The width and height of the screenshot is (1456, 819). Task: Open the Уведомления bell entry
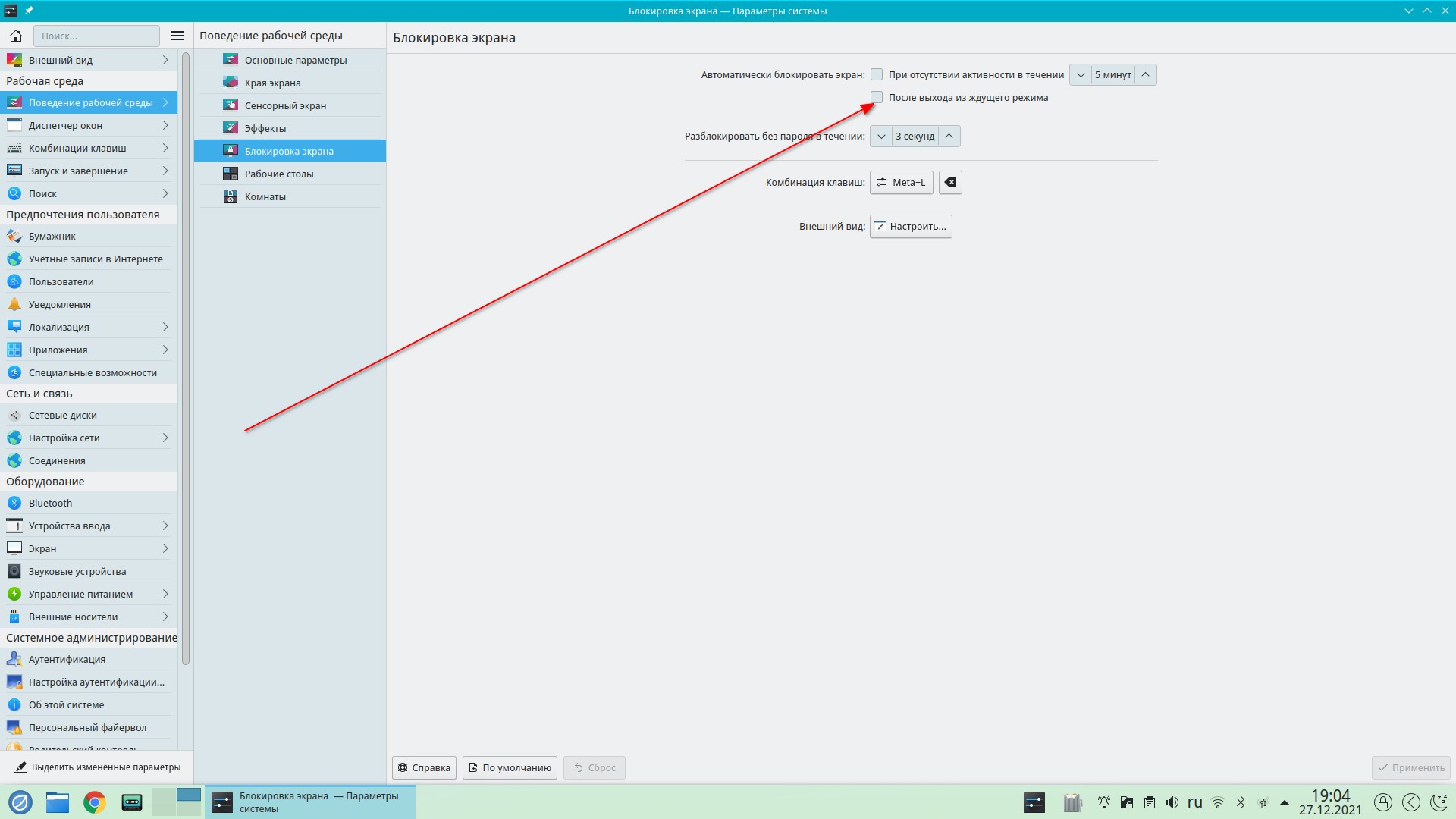(x=59, y=304)
